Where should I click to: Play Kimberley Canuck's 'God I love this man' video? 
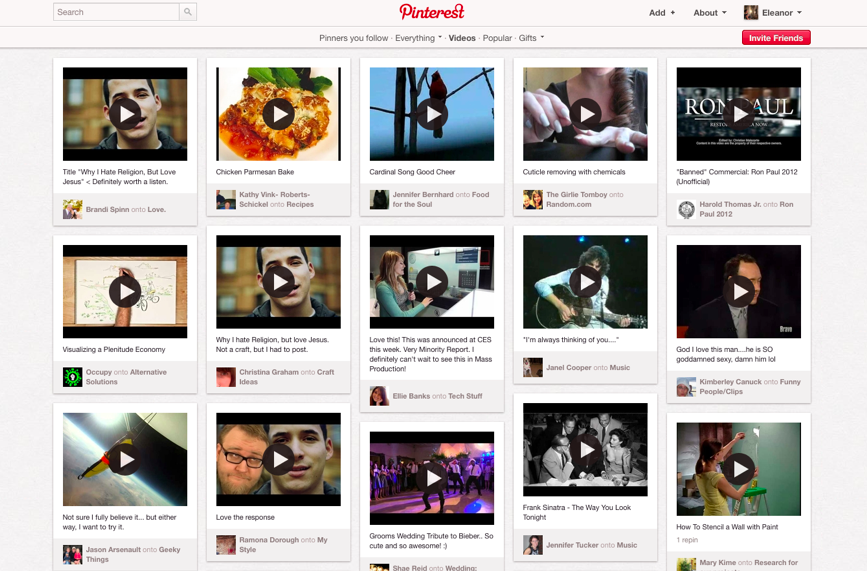click(x=739, y=291)
